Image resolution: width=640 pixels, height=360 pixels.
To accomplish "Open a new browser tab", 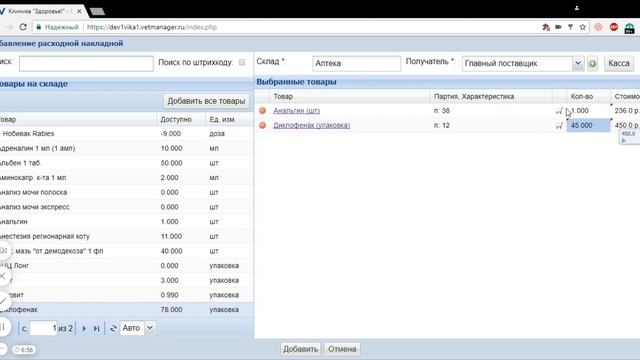I will 97,11.
